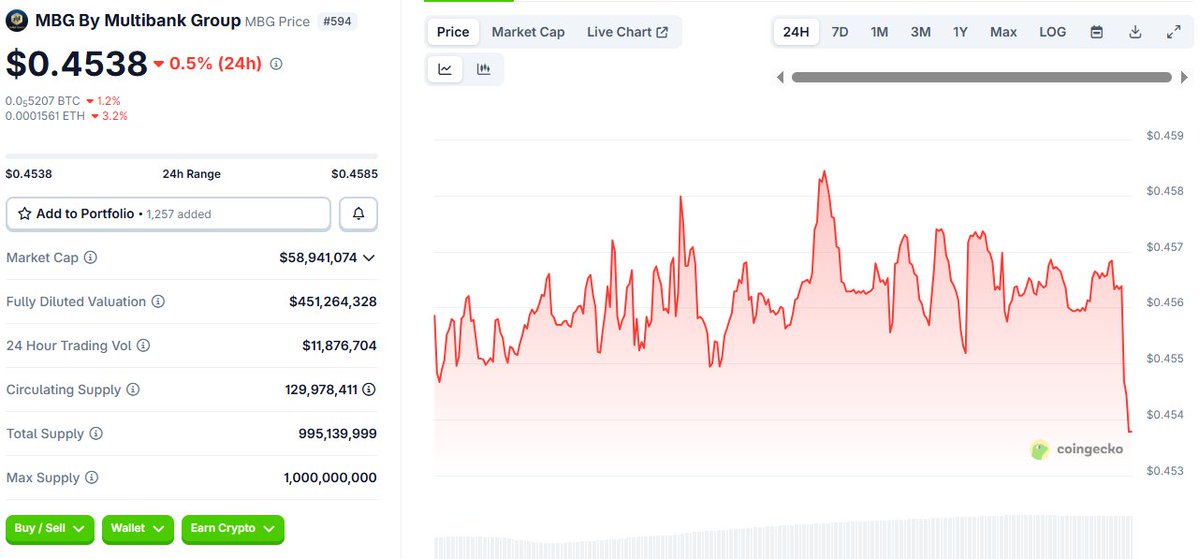
Task: Click the BTC price 0.0₅5207 BTC
Action: point(43,101)
